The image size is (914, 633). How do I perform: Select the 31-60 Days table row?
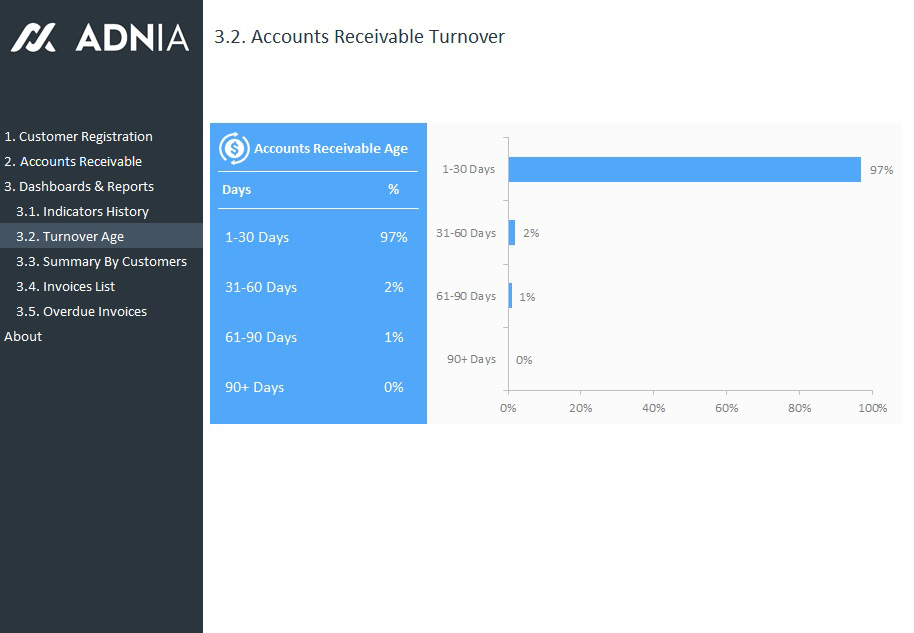point(317,288)
